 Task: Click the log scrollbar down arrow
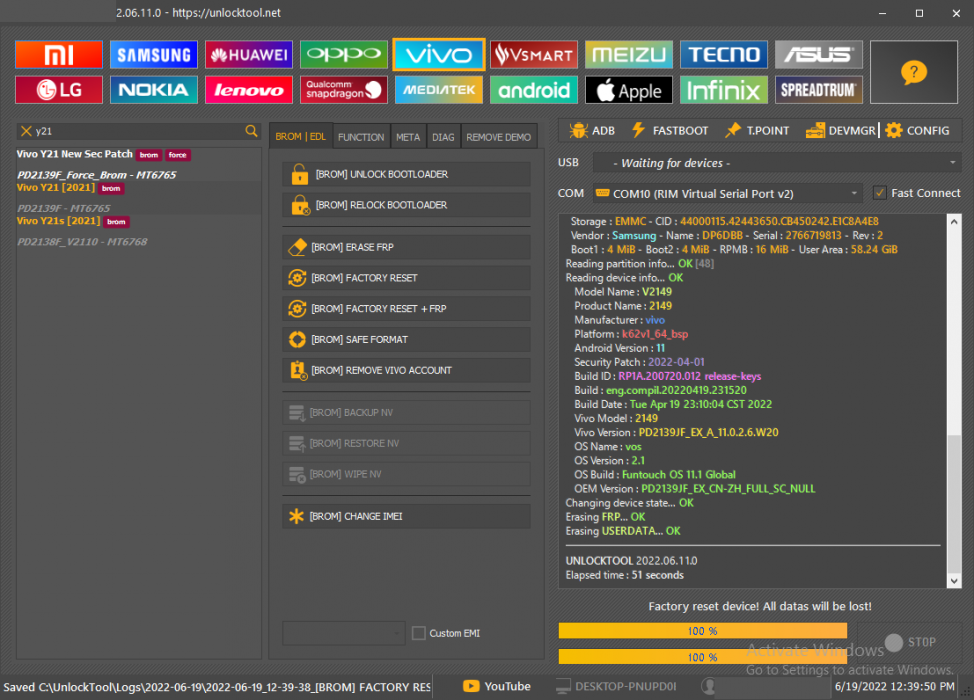point(954,581)
